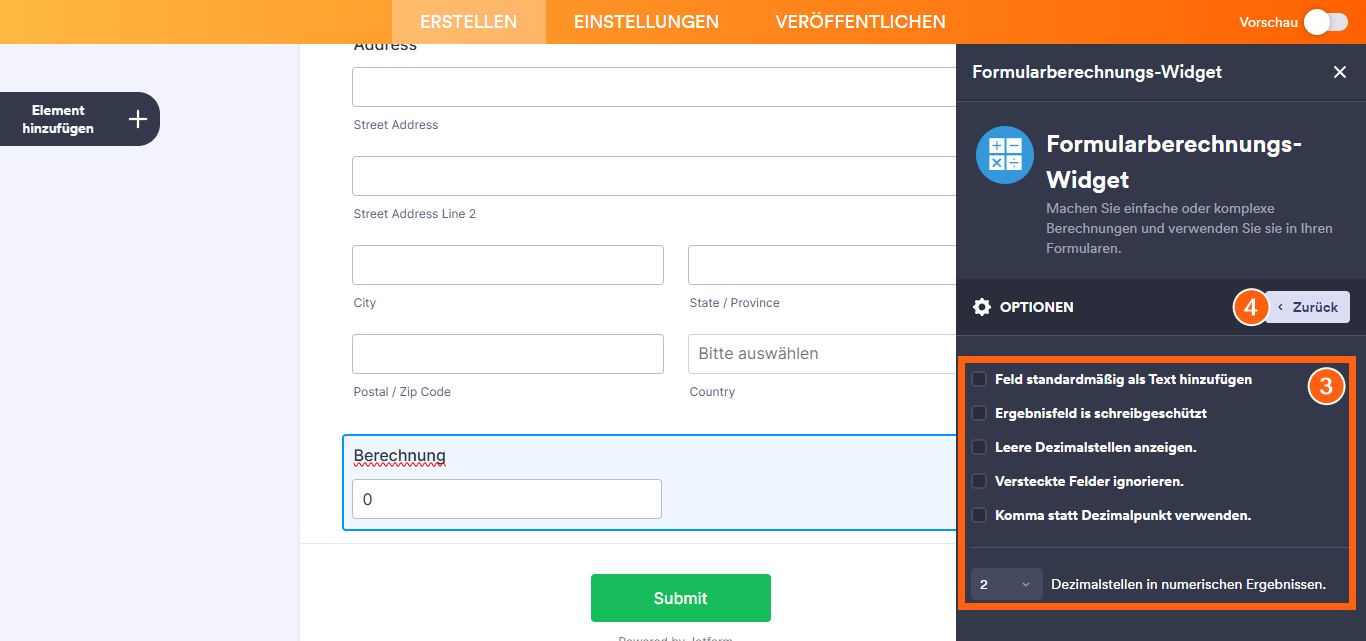Switch to the EINSTELLUNGEN tab
This screenshot has height=641, width=1366.
[x=645, y=21]
